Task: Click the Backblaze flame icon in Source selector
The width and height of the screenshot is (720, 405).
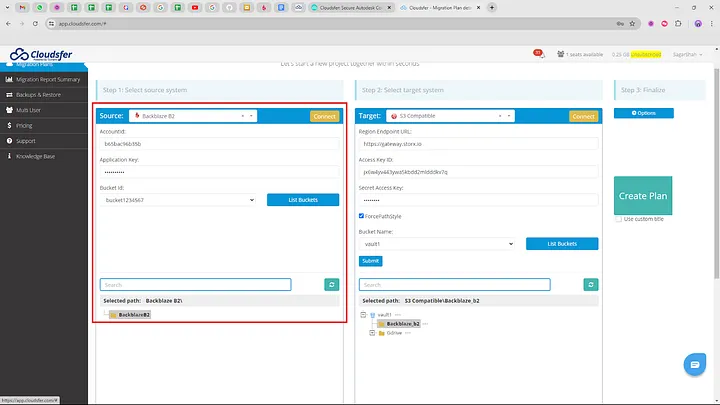Action: pyautogui.click(x=137, y=116)
